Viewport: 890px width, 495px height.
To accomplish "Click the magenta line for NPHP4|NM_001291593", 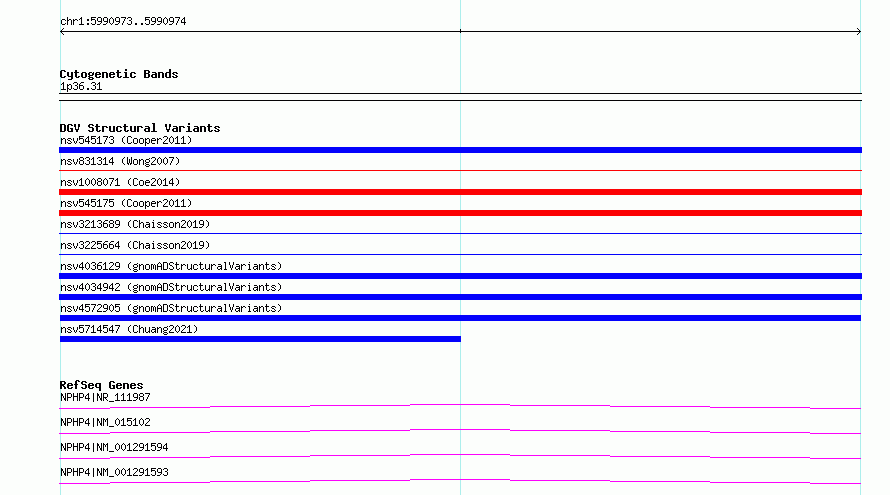I will coord(460,481).
